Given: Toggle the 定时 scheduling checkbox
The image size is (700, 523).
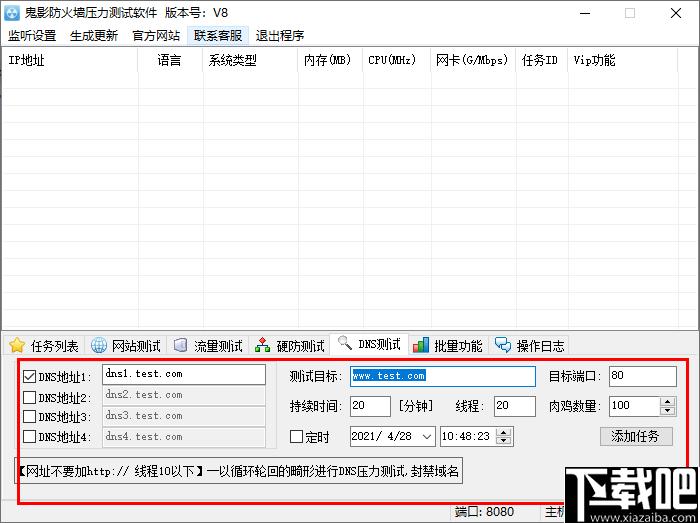Looking at the screenshot, I should (x=296, y=436).
